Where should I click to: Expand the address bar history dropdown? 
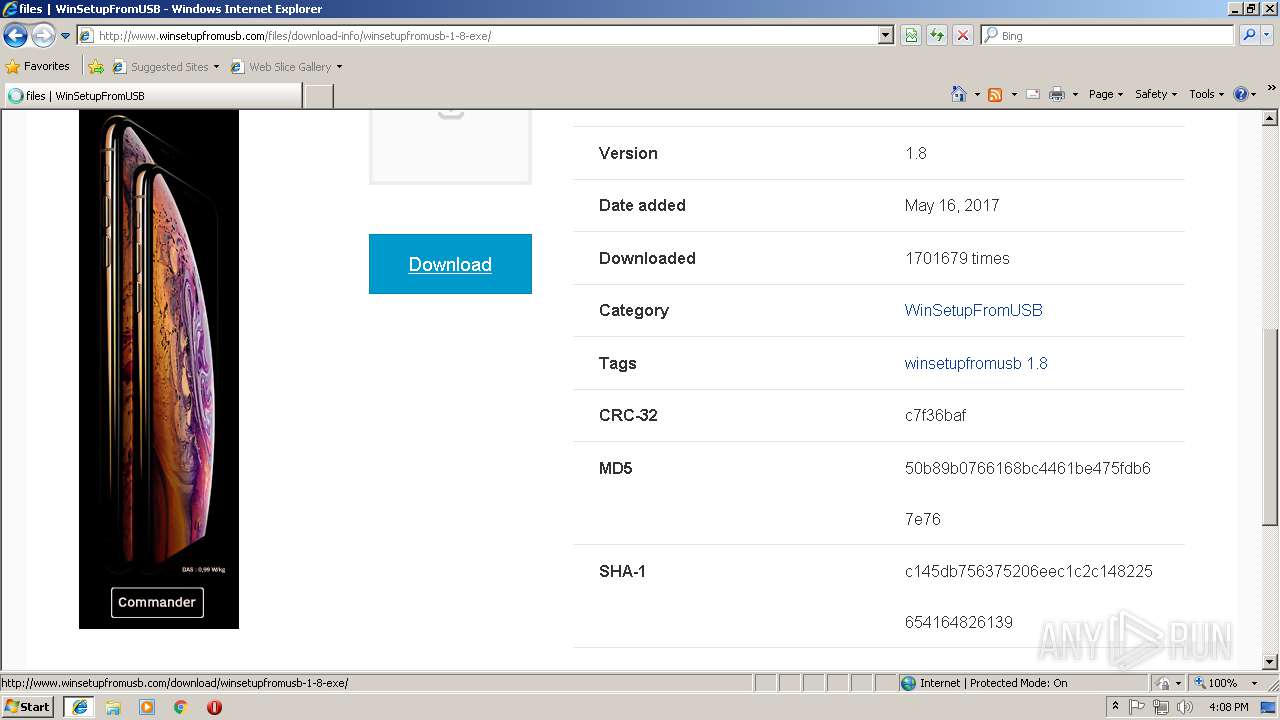click(886, 36)
